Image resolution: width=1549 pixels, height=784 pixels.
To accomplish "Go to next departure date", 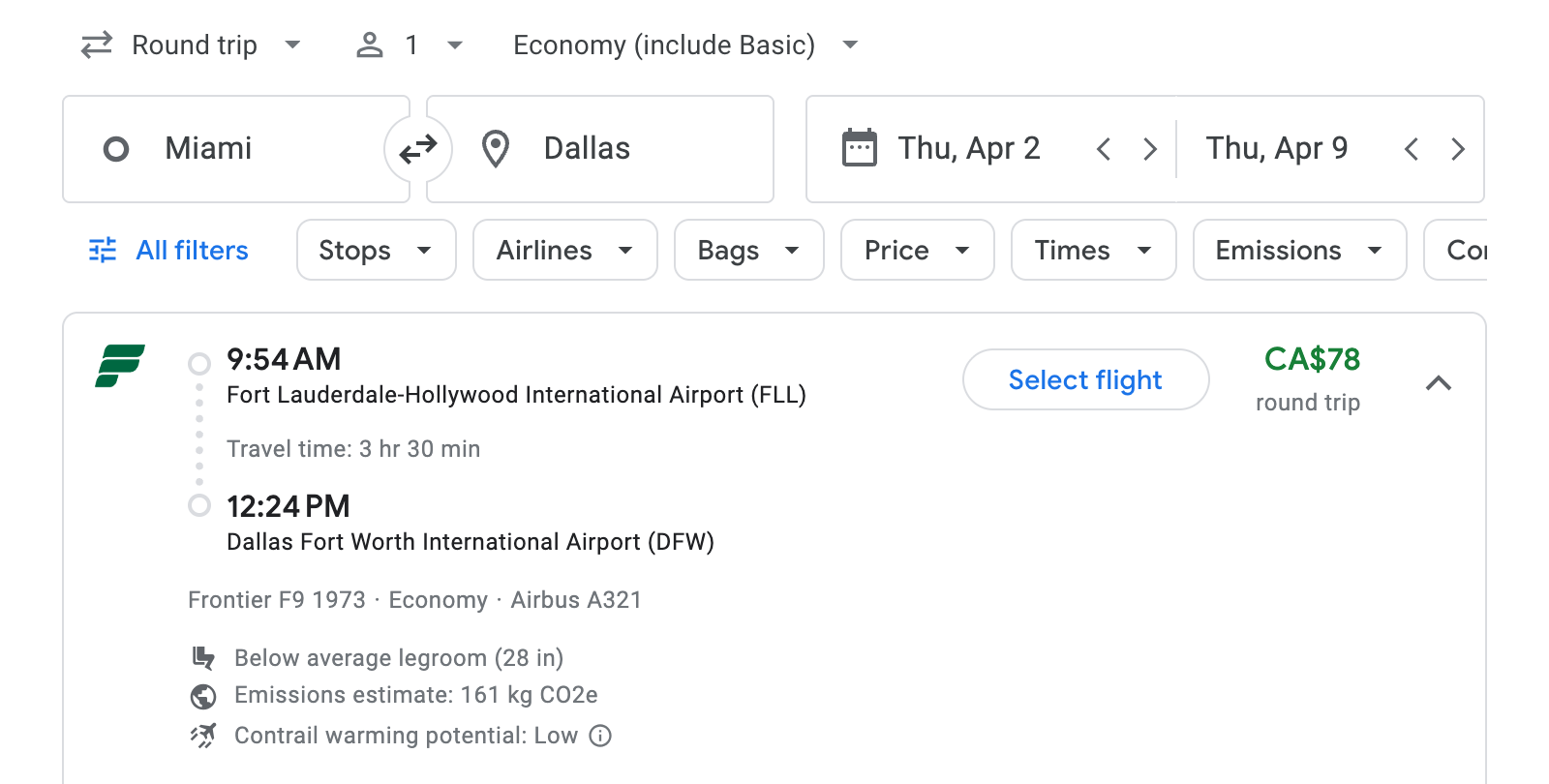I will tap(1150, 149).
